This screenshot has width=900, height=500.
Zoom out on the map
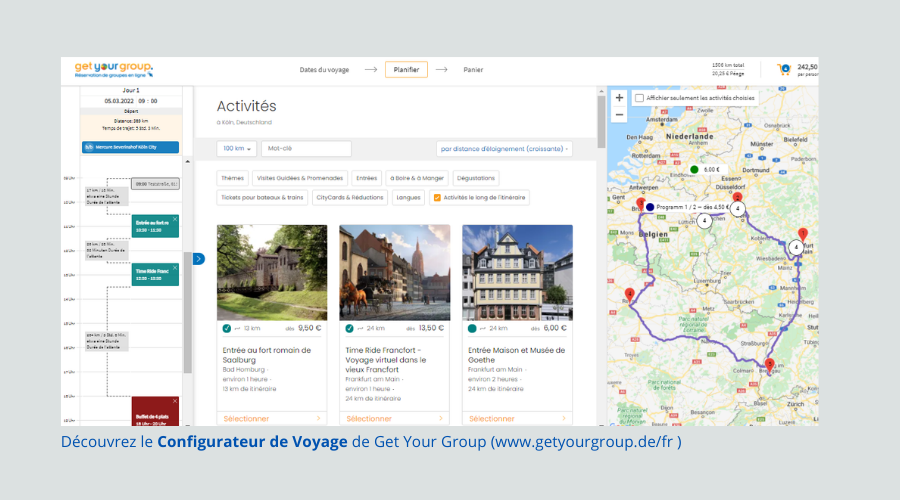coord(619,114)
